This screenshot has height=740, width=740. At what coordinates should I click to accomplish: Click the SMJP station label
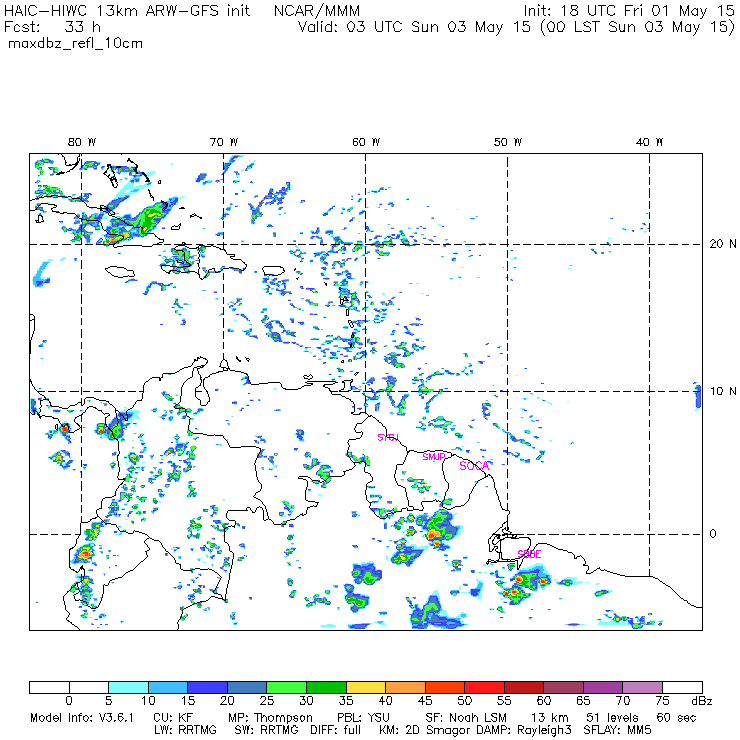(434, 457)
